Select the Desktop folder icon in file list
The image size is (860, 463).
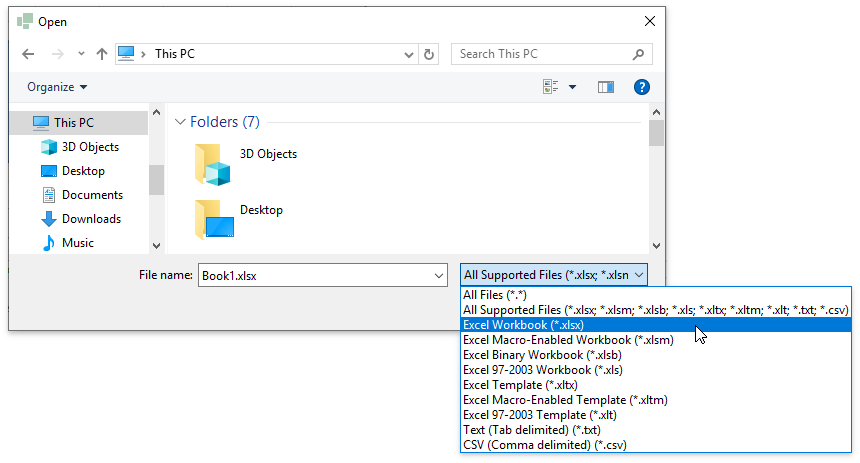[214, 219]
